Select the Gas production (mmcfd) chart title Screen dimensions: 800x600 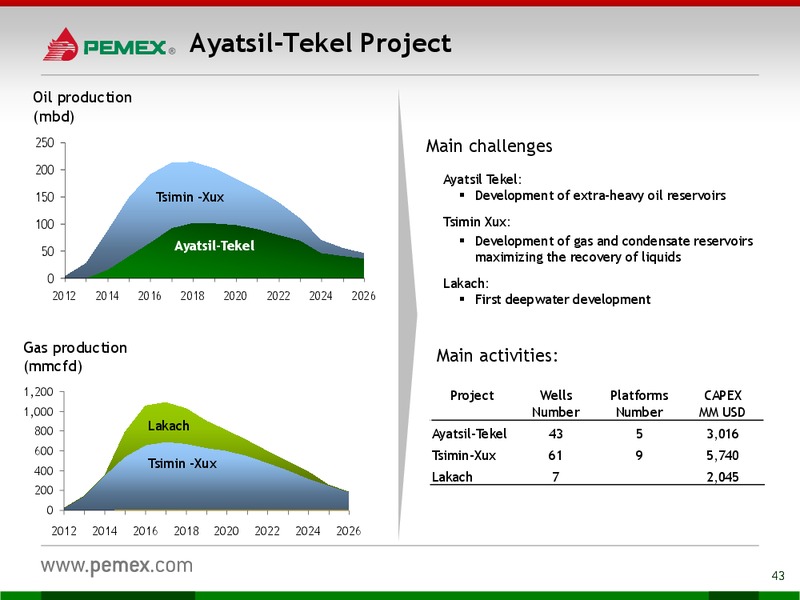tap(75, 357)
